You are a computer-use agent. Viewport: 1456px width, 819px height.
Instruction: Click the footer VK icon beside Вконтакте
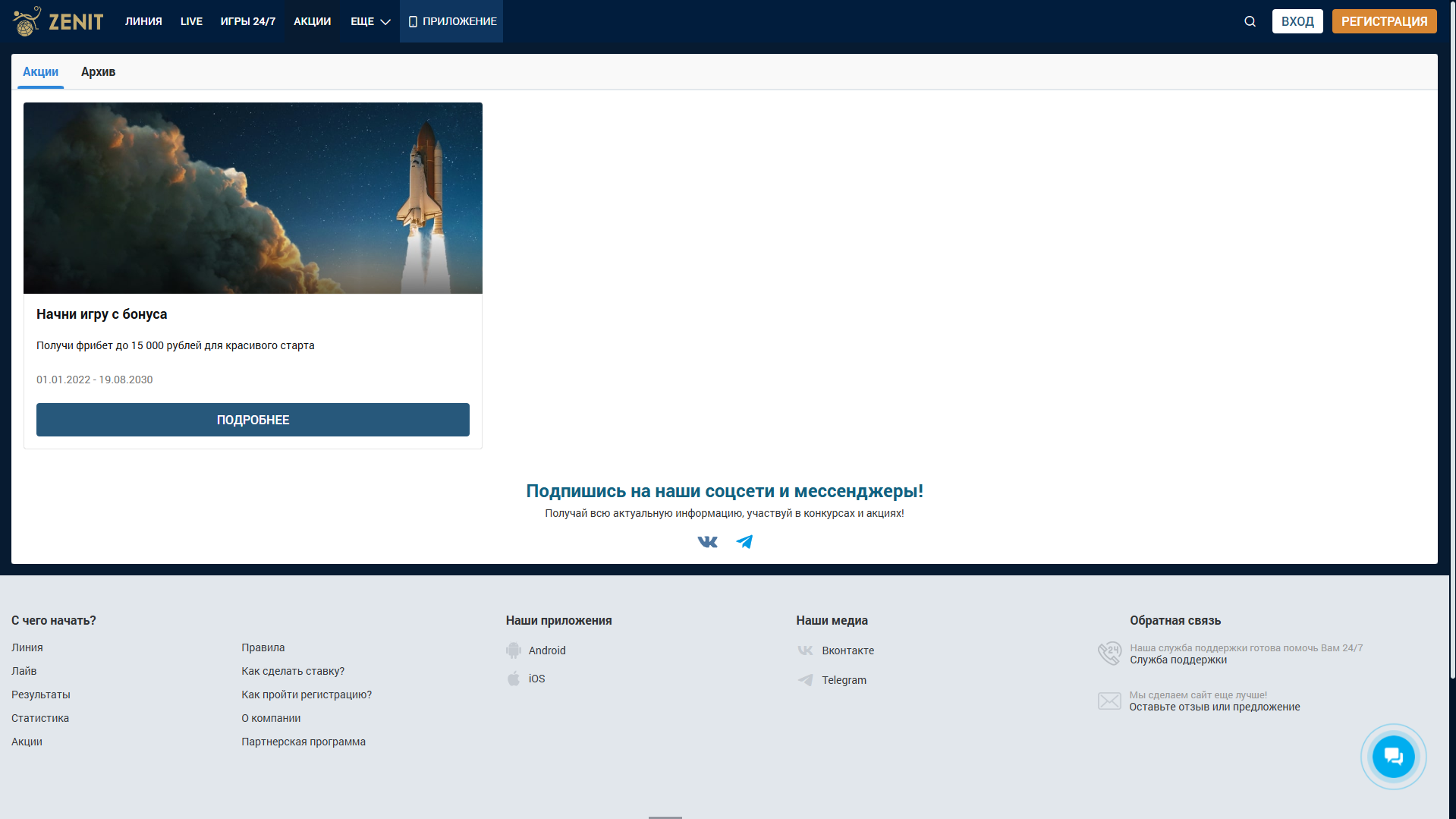point(805,650)
